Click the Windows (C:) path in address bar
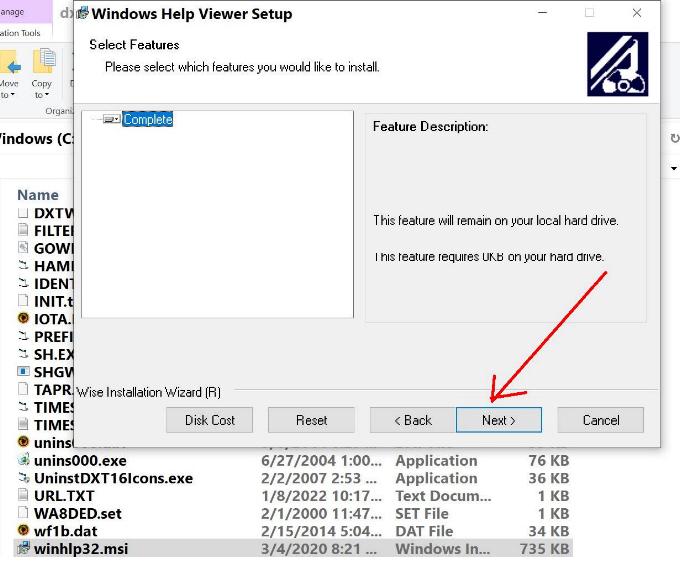 [36, 139]
